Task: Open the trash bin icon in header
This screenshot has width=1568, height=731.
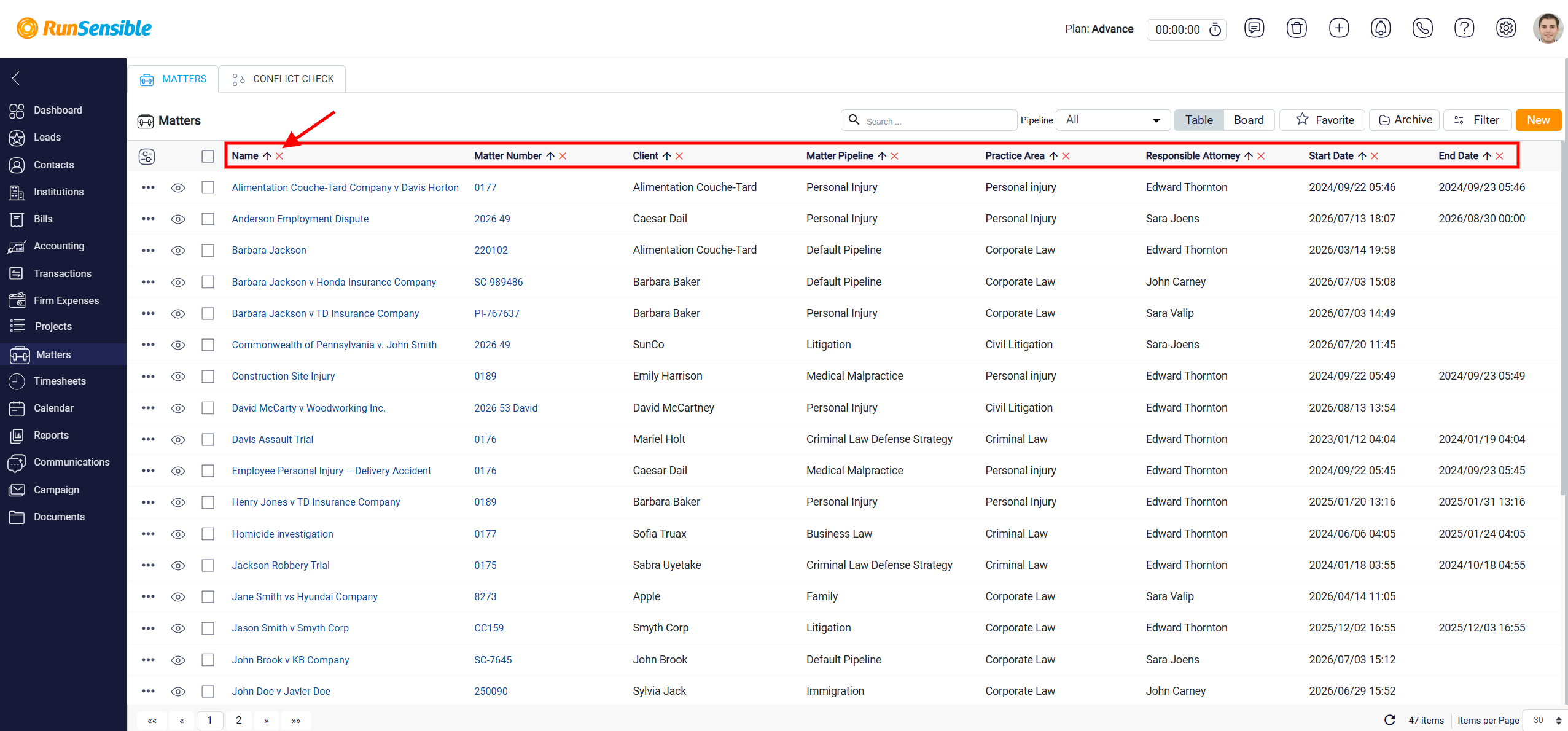Action: point(1297,28)
